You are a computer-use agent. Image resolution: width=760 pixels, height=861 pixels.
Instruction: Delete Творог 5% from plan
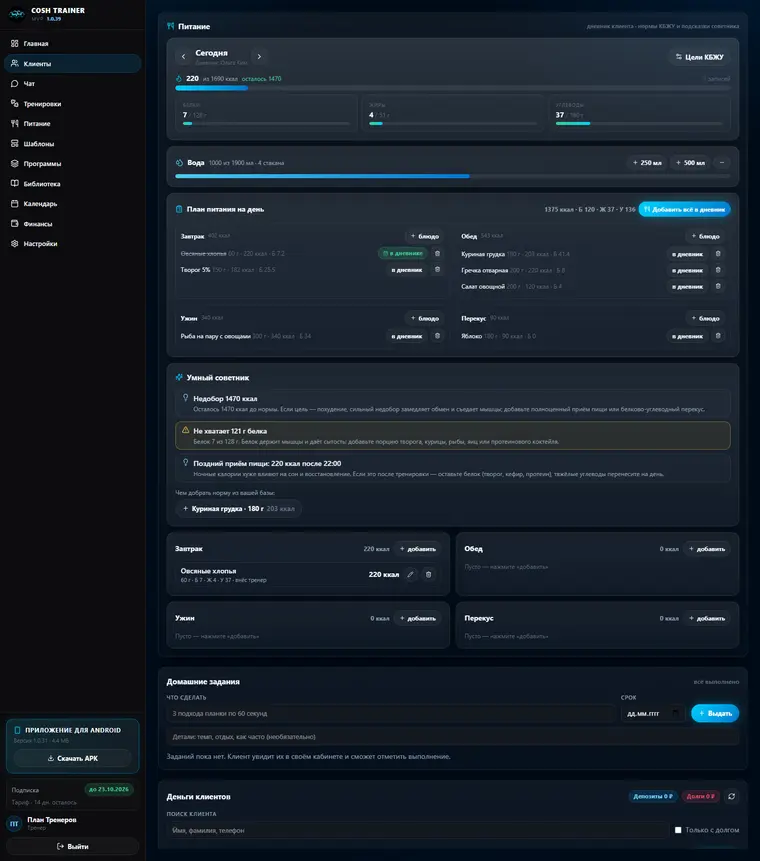pyautogui.click(x=438, y=270)
